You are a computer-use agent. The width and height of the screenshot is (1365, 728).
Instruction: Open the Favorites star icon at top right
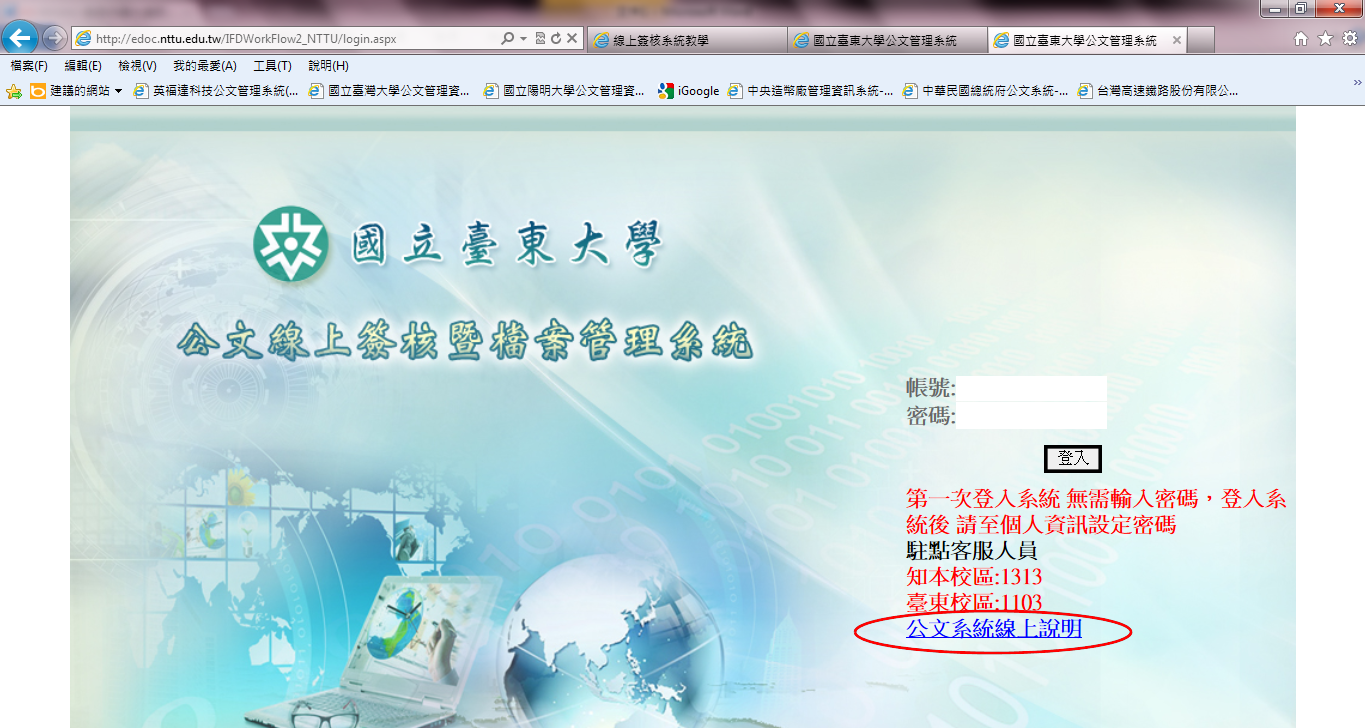tap(1325, 39)
